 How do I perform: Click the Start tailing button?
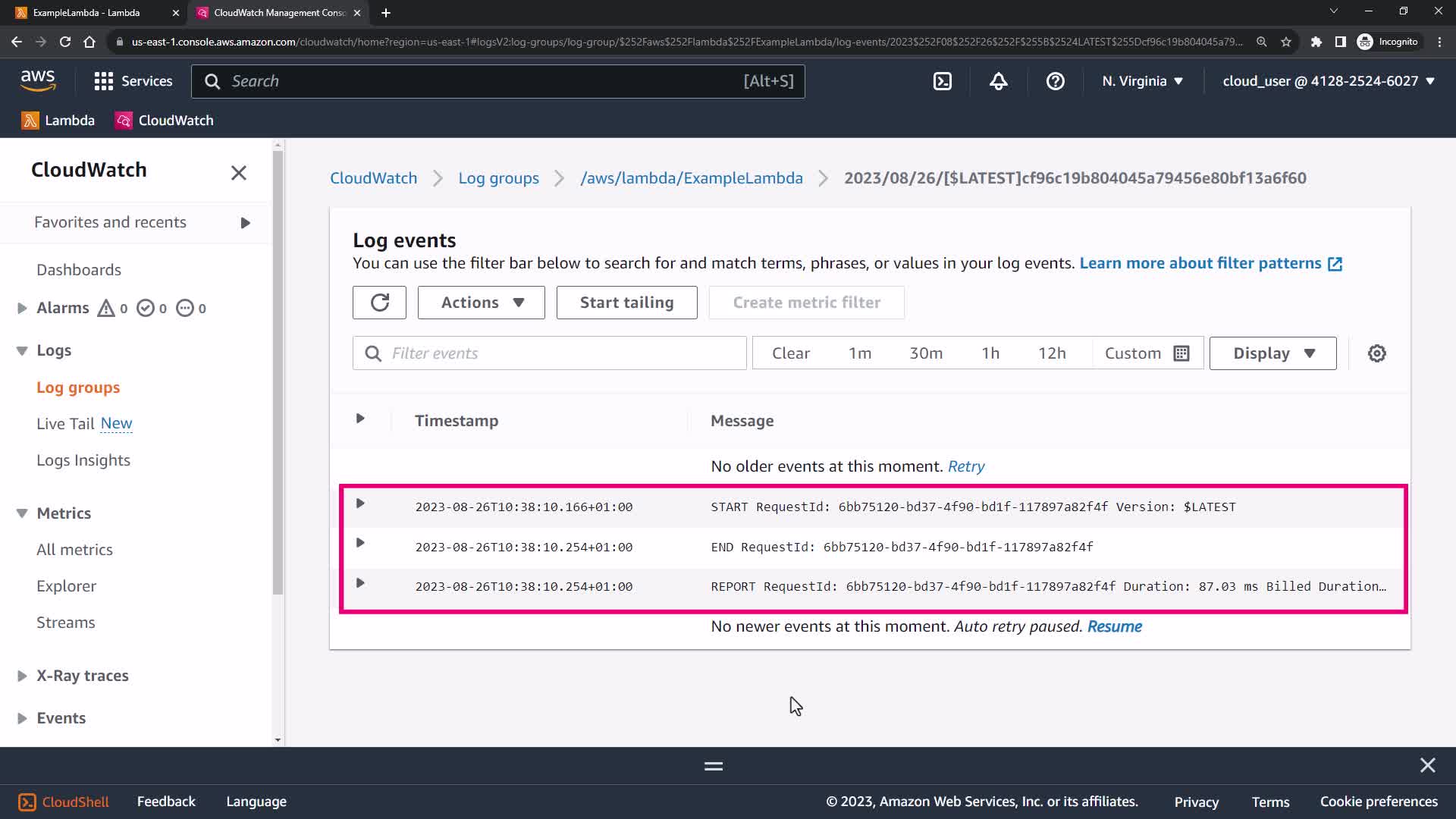626,303
